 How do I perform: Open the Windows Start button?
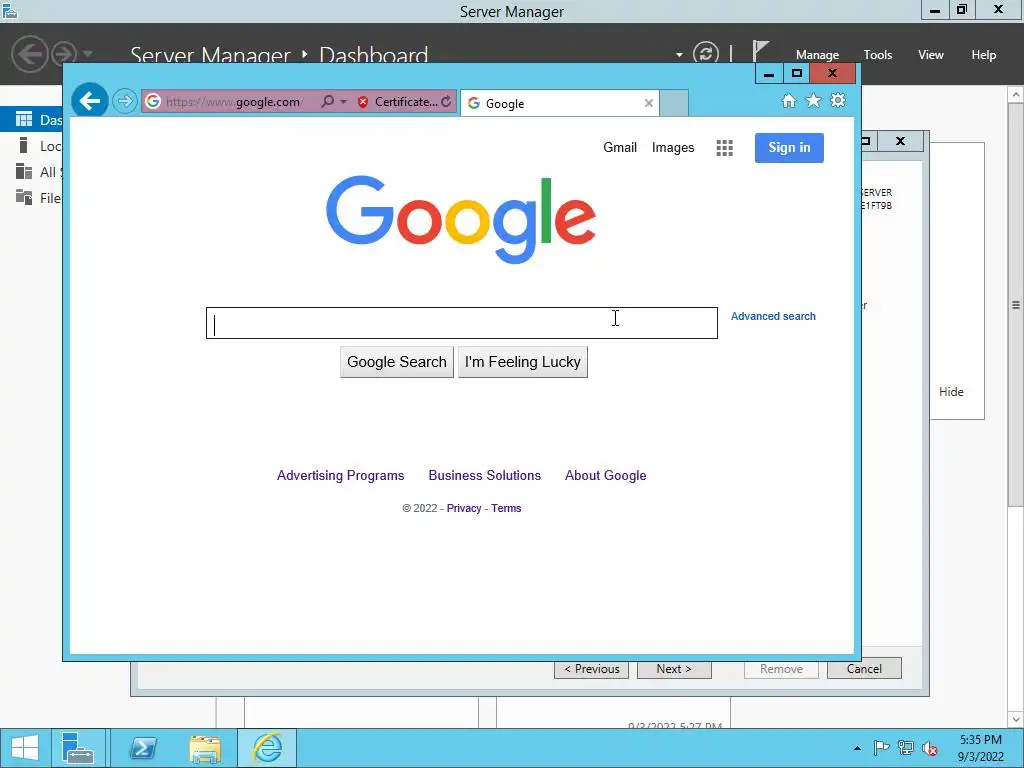pyautogui.click(x=25, y=748)
